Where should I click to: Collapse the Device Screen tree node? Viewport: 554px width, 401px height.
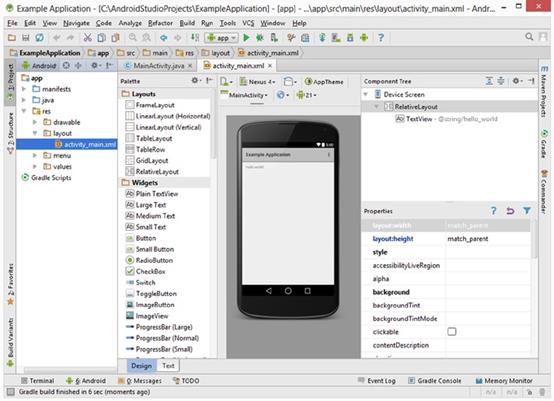click(x=366, y=94)
